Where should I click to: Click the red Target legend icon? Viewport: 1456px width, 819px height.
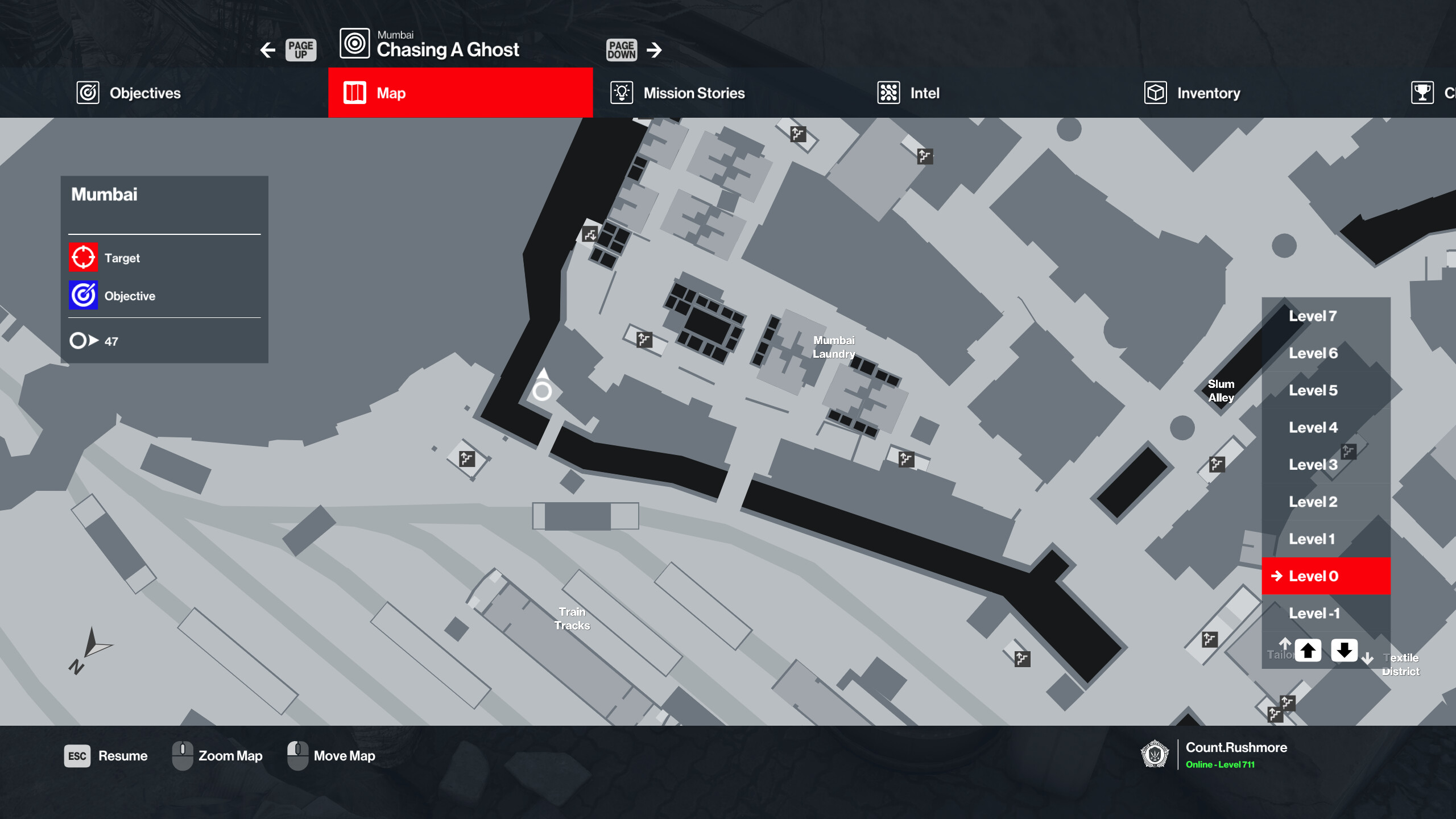coord(83,258)
